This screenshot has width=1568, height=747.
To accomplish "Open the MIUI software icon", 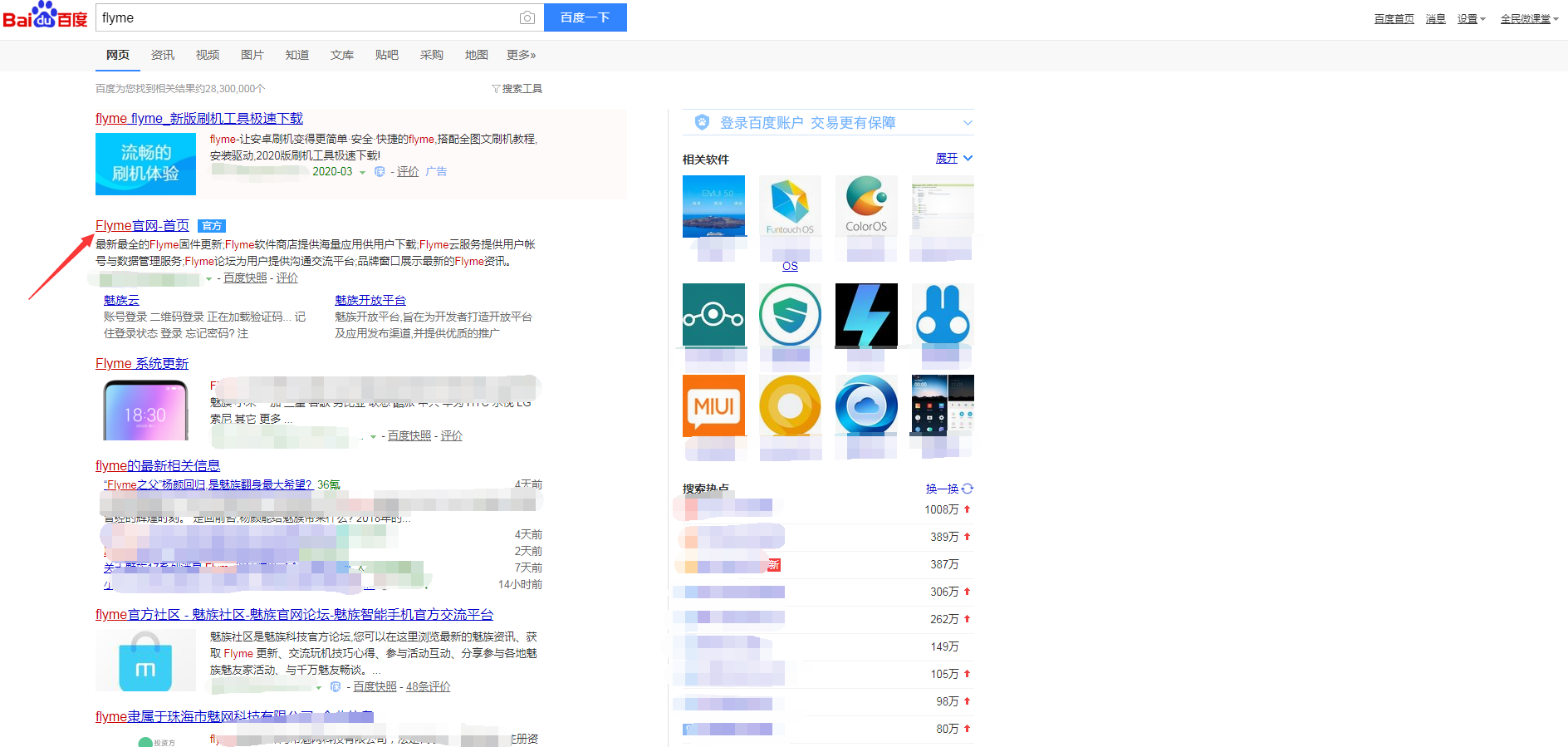I will [x=713, y=405].
